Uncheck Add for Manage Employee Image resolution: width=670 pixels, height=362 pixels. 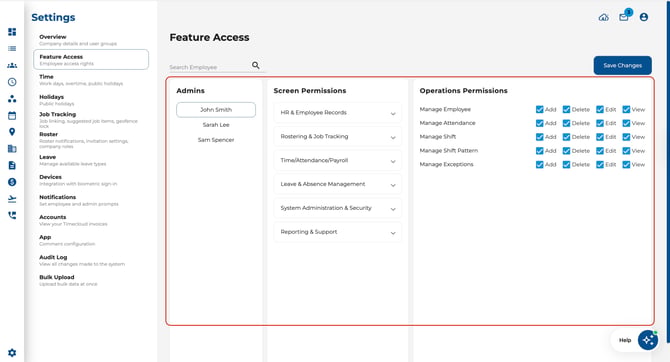[540, 109]
